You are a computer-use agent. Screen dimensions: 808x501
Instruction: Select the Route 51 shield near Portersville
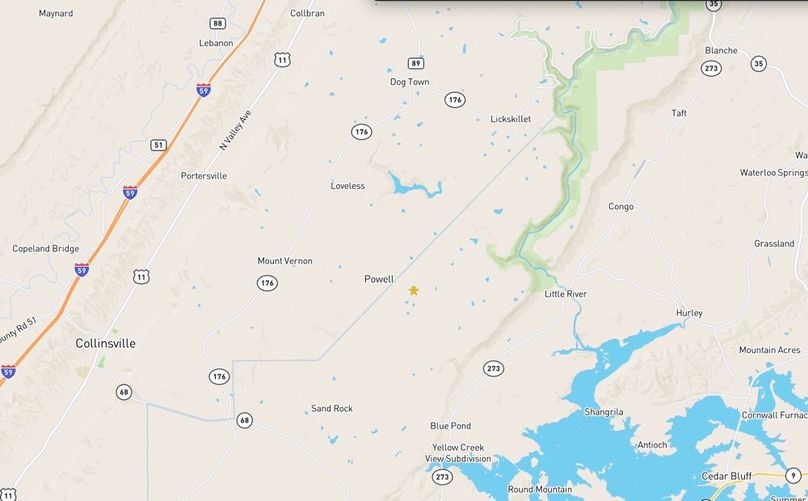tap(158, 145)
